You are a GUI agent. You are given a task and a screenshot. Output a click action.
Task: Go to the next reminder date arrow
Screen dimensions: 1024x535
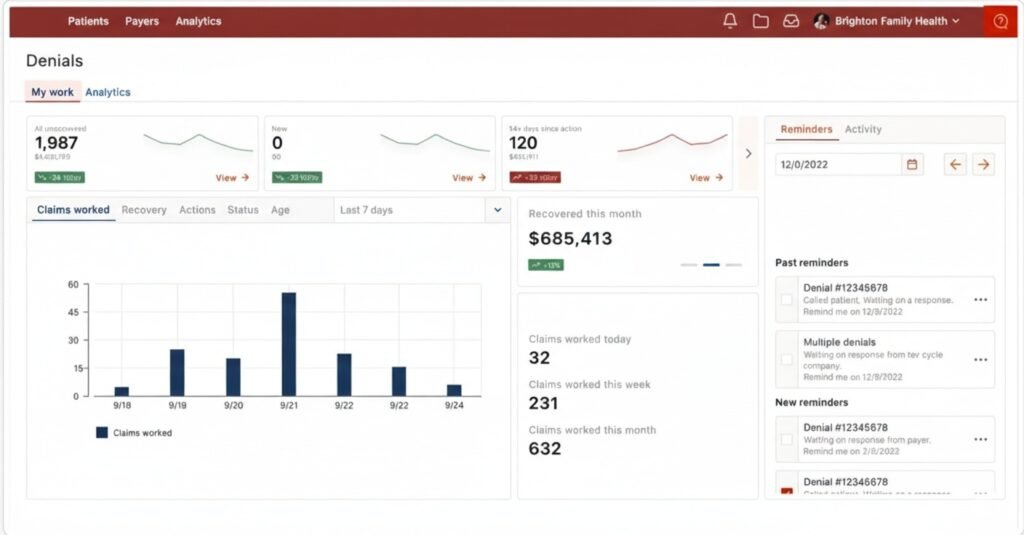click(984, 164)
